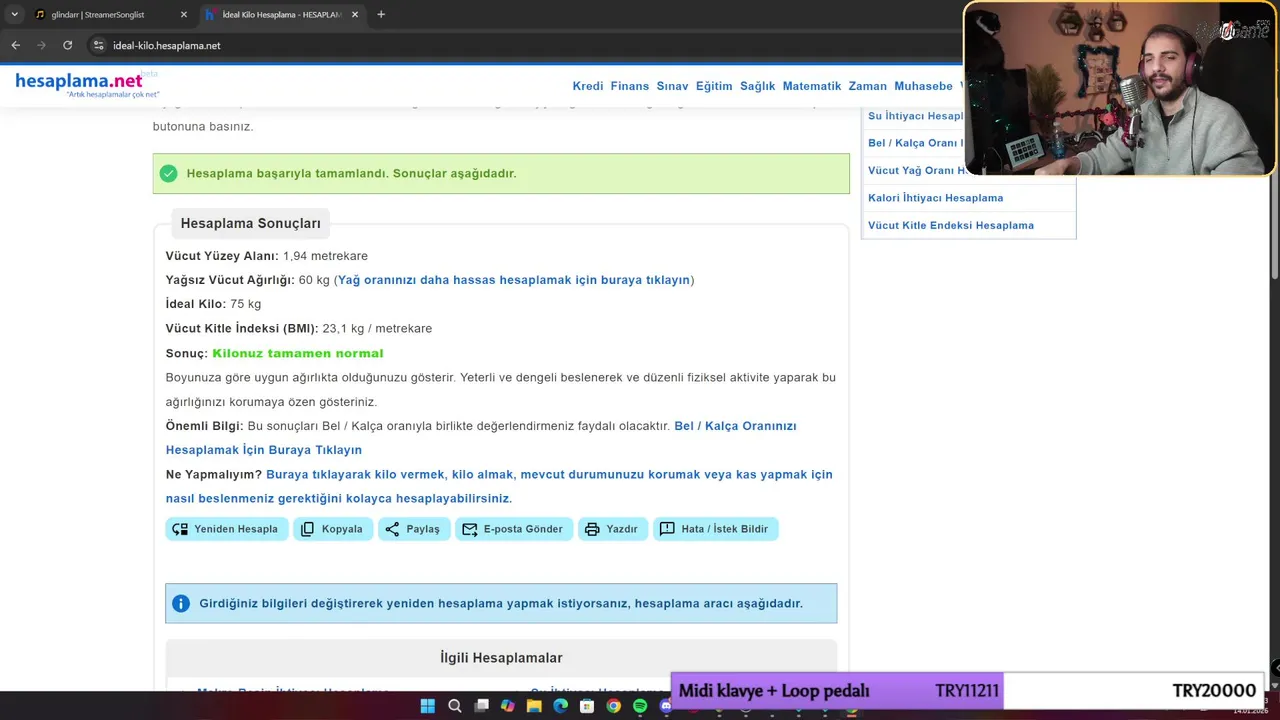Image resolution: width=1280 pixels, height=720 pixels.
Task: Open the Matematik menu
Action: click(812, 86)
